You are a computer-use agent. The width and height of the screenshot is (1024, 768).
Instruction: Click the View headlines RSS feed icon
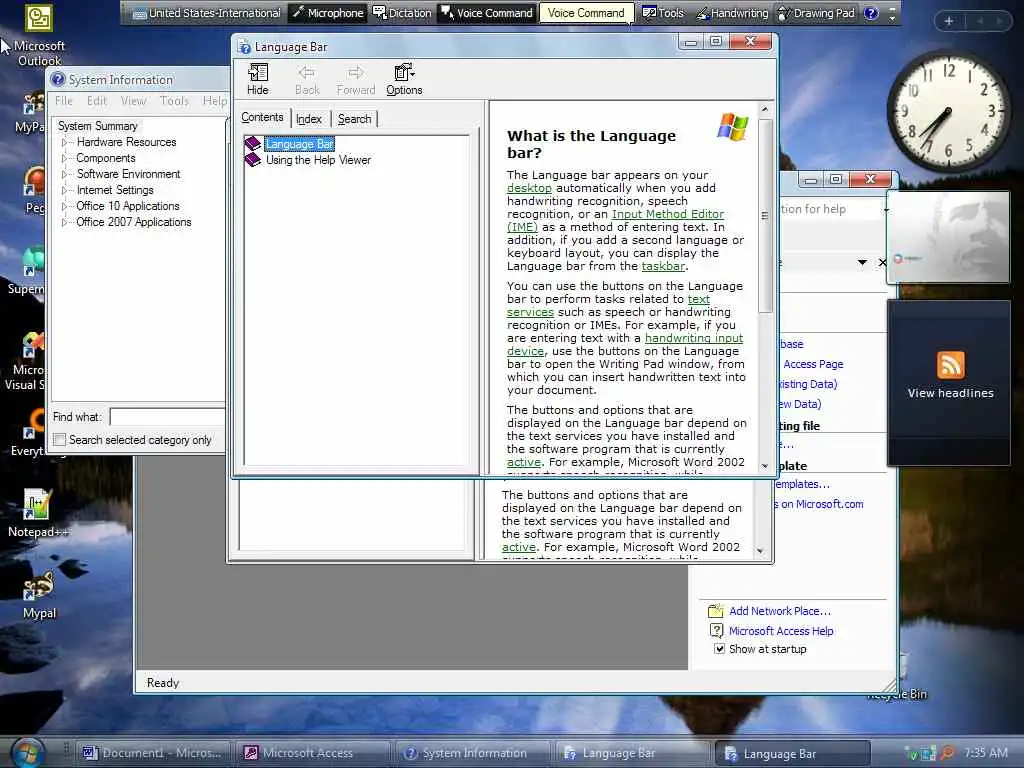pos(950,365)
